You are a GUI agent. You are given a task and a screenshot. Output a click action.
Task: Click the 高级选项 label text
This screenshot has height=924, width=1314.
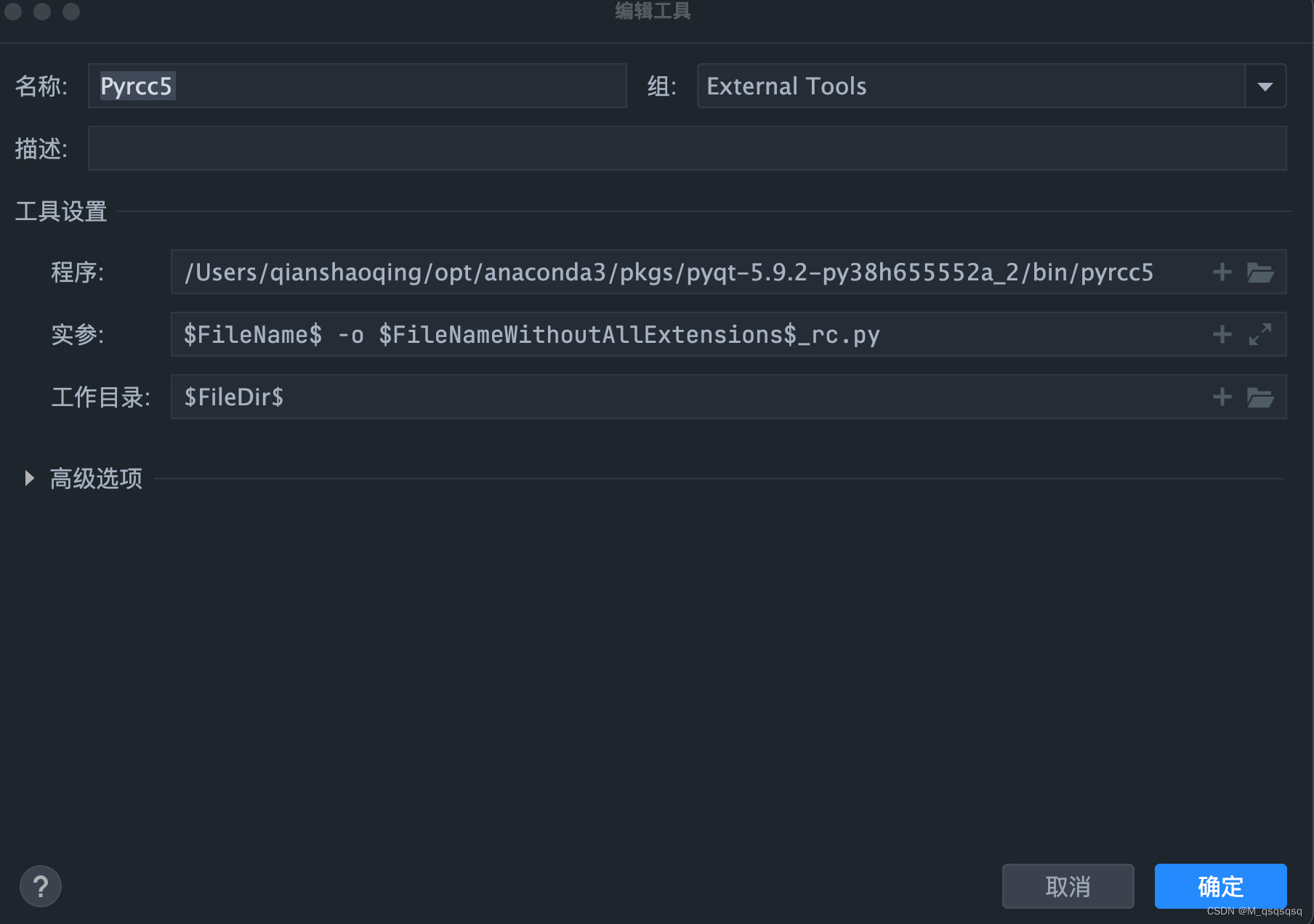pos(96,479)
